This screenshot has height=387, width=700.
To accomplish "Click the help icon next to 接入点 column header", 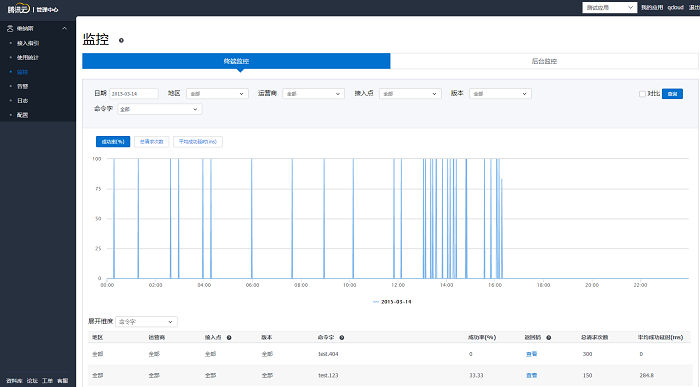I will 229,337.
